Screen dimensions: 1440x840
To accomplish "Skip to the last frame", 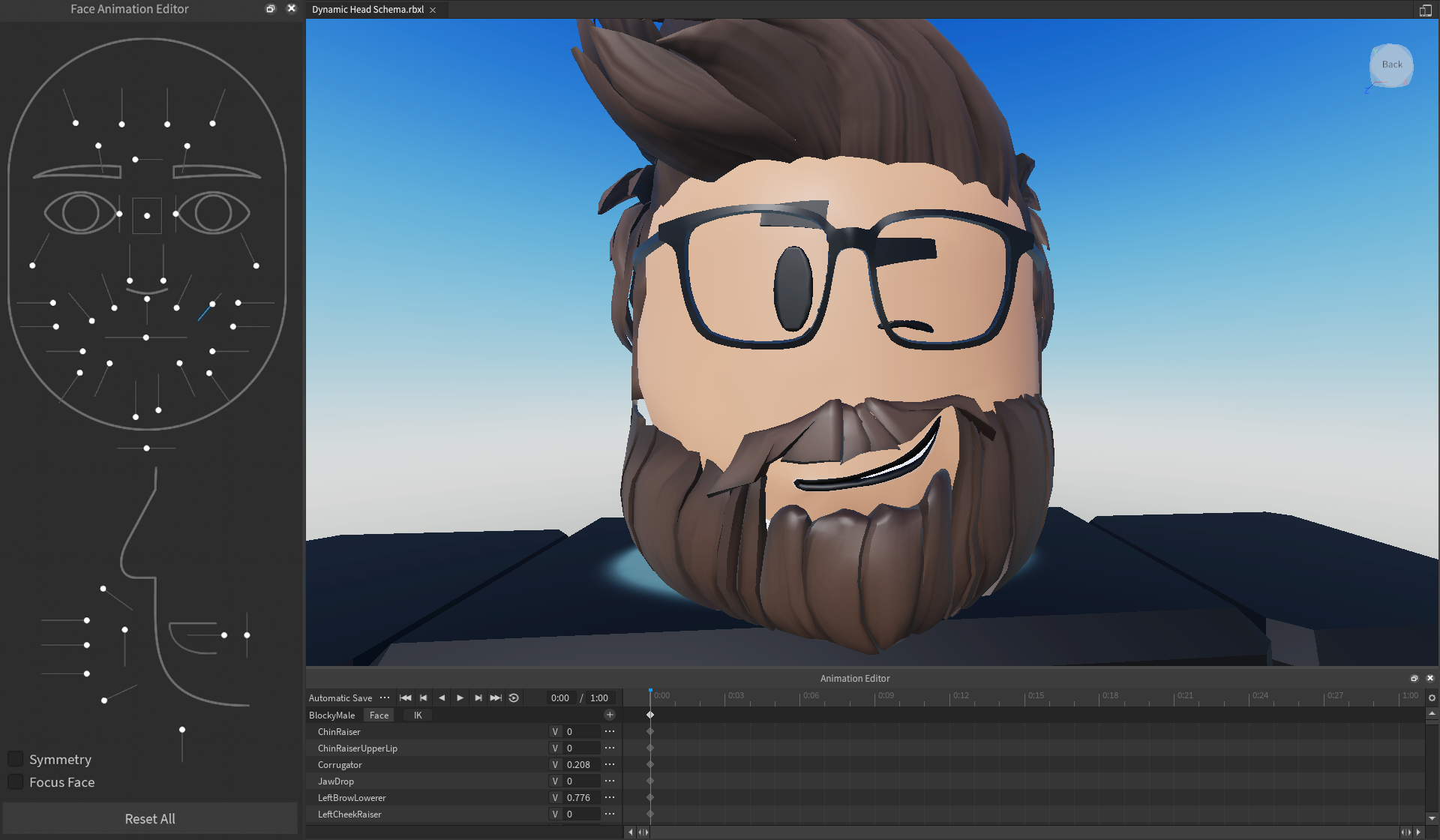I will point(496,697).
